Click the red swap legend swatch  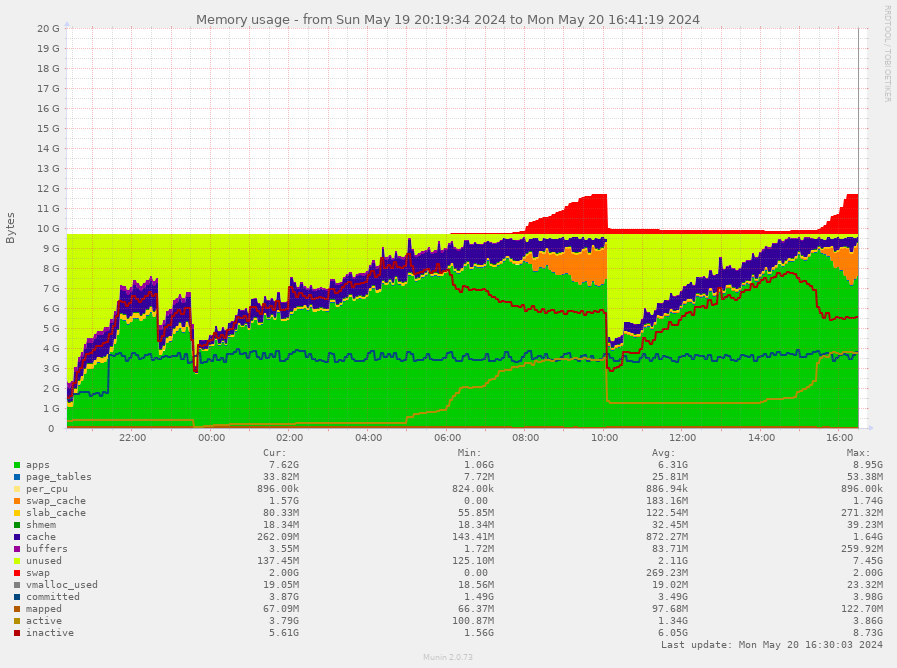point(17,573)
